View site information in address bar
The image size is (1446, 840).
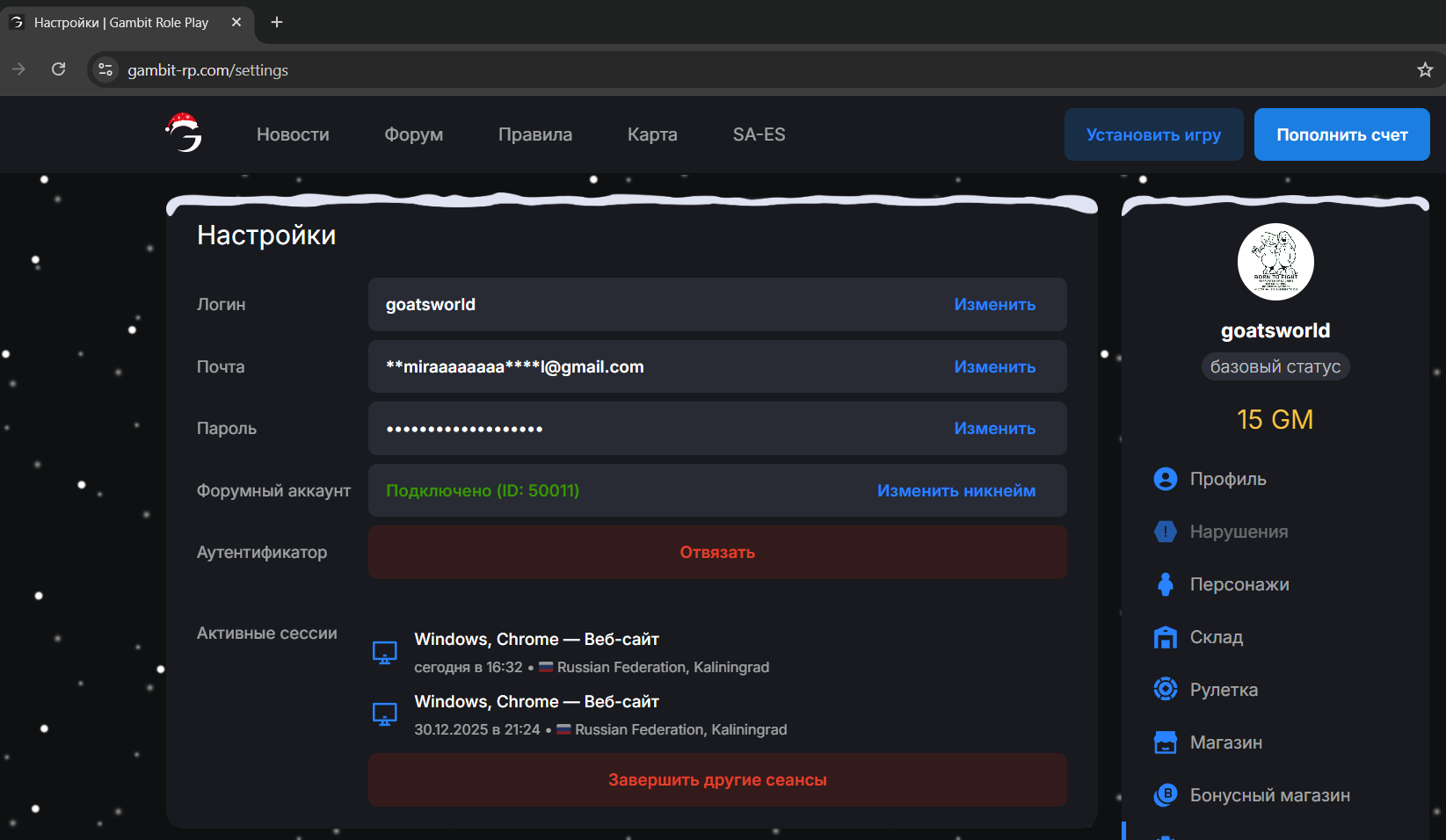pyautogui.click(x=105, y=70)
